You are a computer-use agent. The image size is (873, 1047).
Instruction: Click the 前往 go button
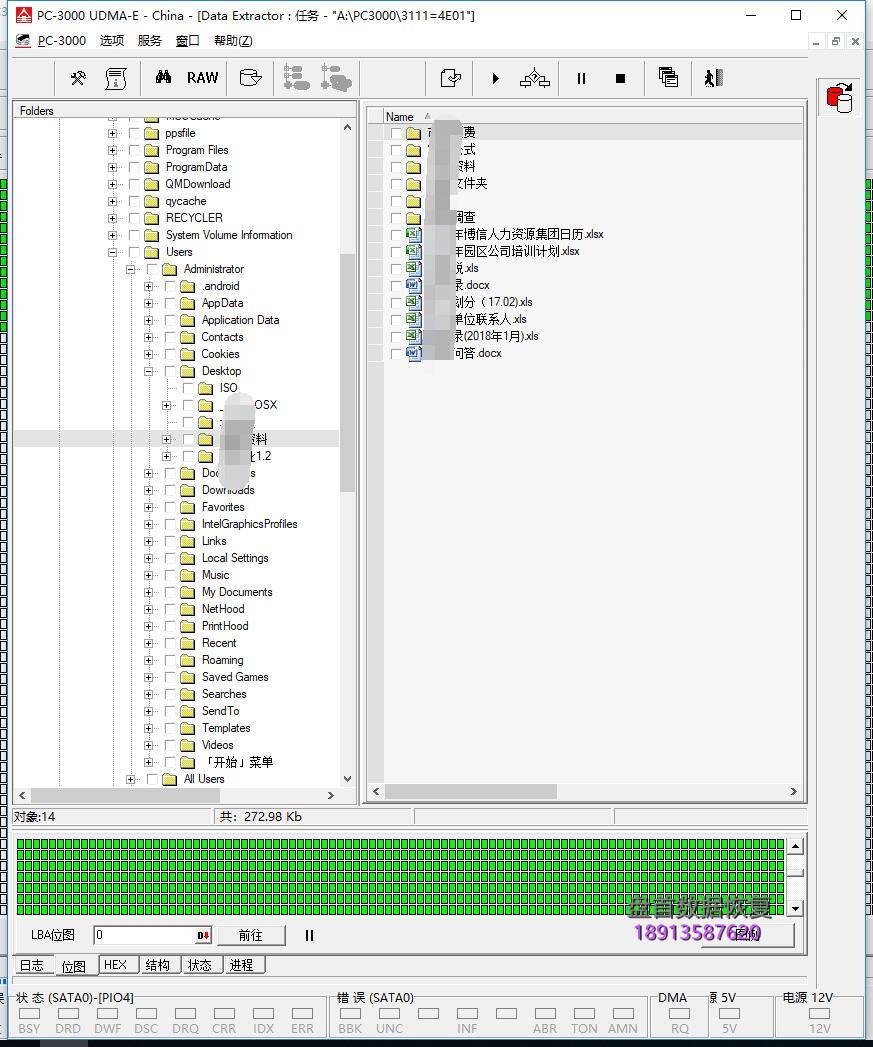(x=250, y=935)
